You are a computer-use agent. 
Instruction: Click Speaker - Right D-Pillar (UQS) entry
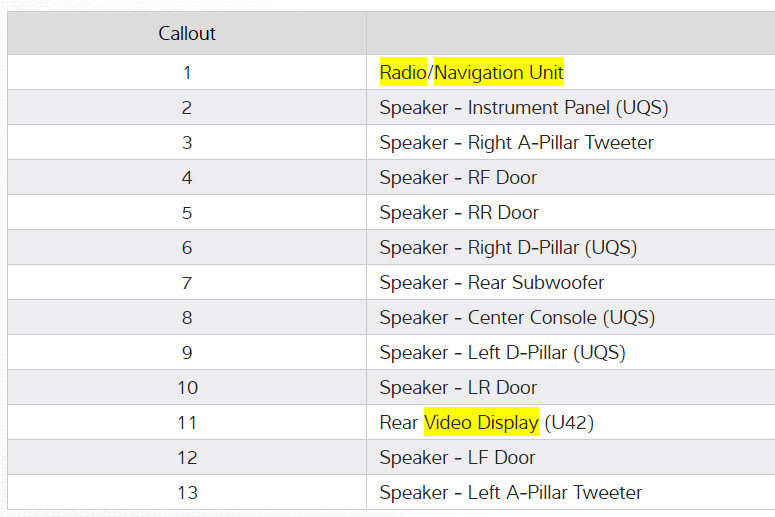point(508,247)
